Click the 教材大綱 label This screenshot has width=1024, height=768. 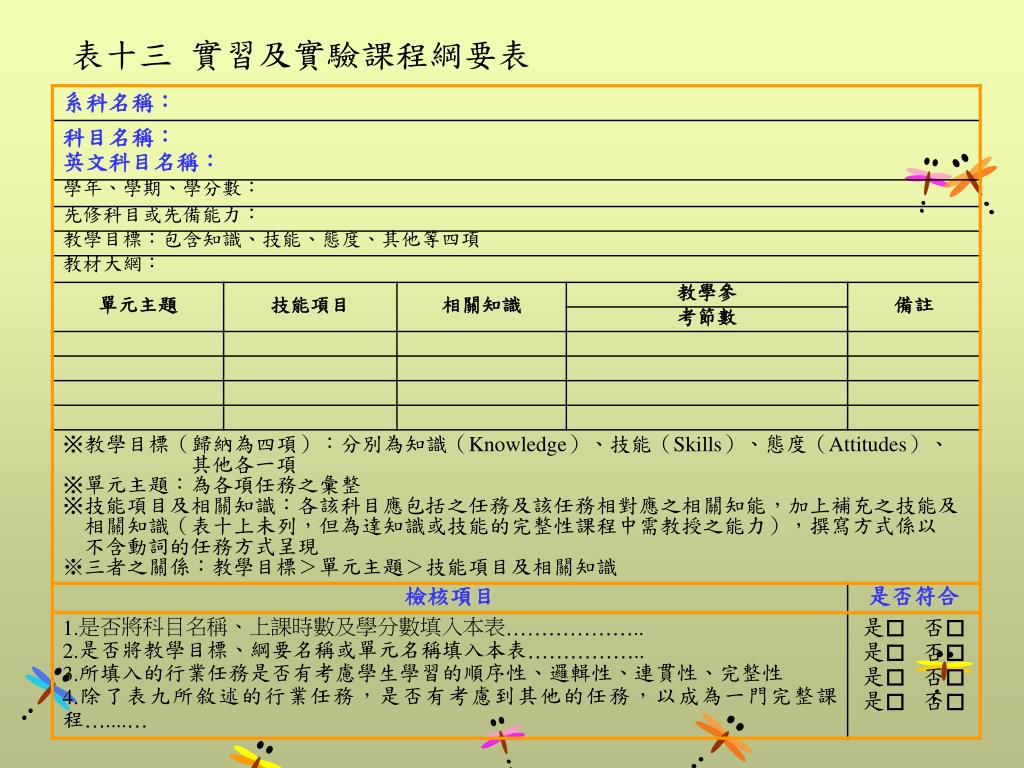tap(110, 264)
